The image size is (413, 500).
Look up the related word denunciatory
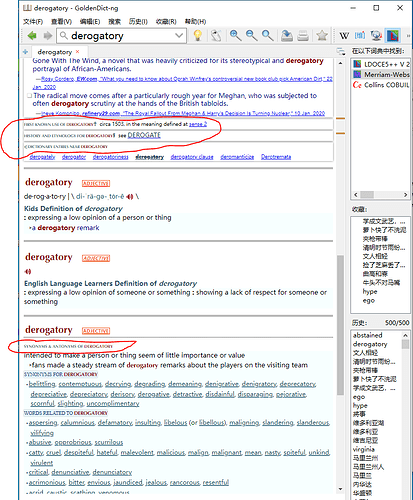112,472
